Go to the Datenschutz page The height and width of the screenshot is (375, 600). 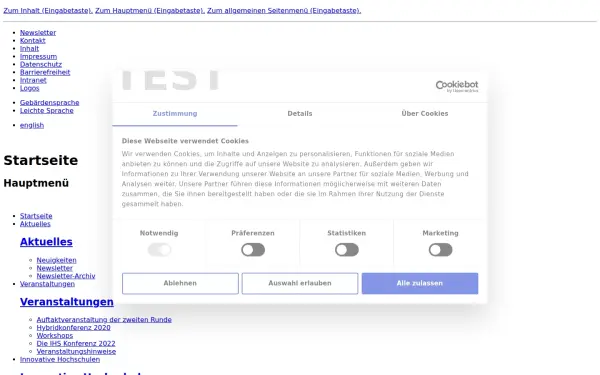click(41, 64)
